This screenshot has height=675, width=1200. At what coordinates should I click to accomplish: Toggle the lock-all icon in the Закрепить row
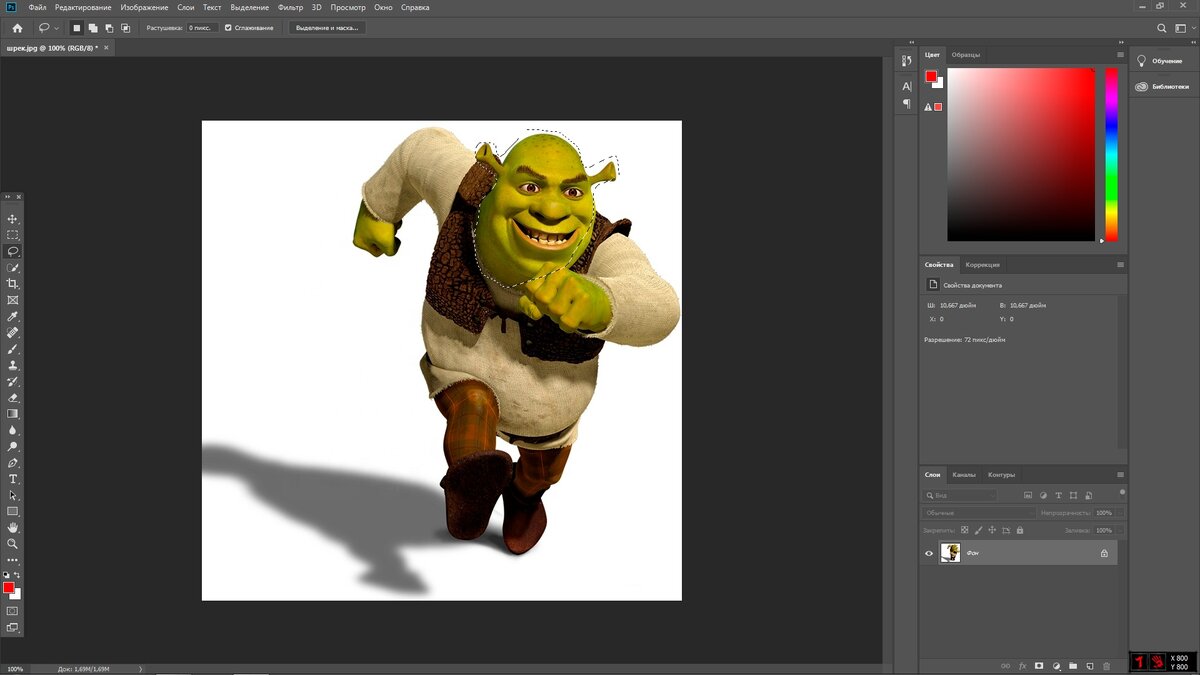tap(1019, 530)
